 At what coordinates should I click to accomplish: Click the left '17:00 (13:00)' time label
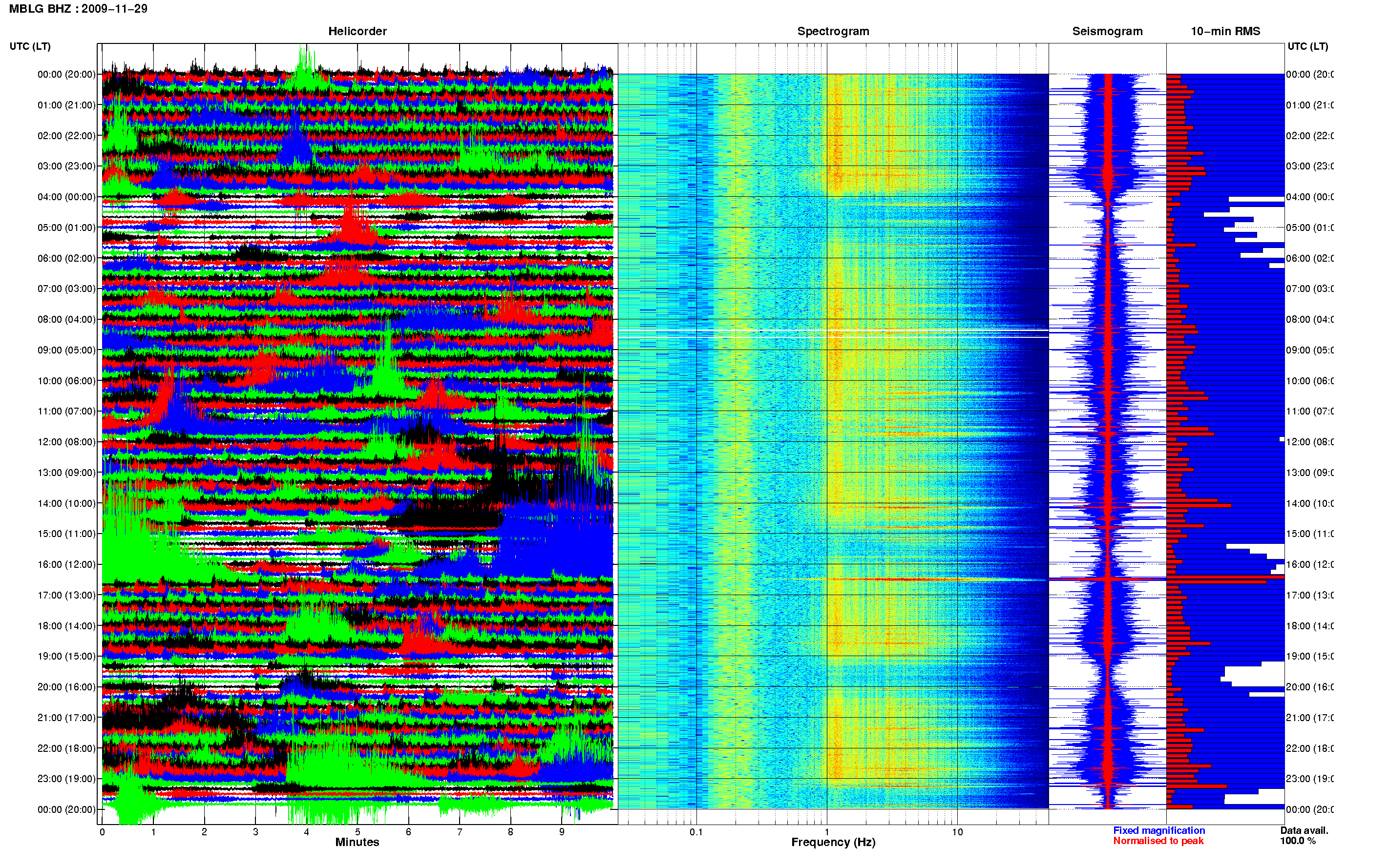[66, 595]
